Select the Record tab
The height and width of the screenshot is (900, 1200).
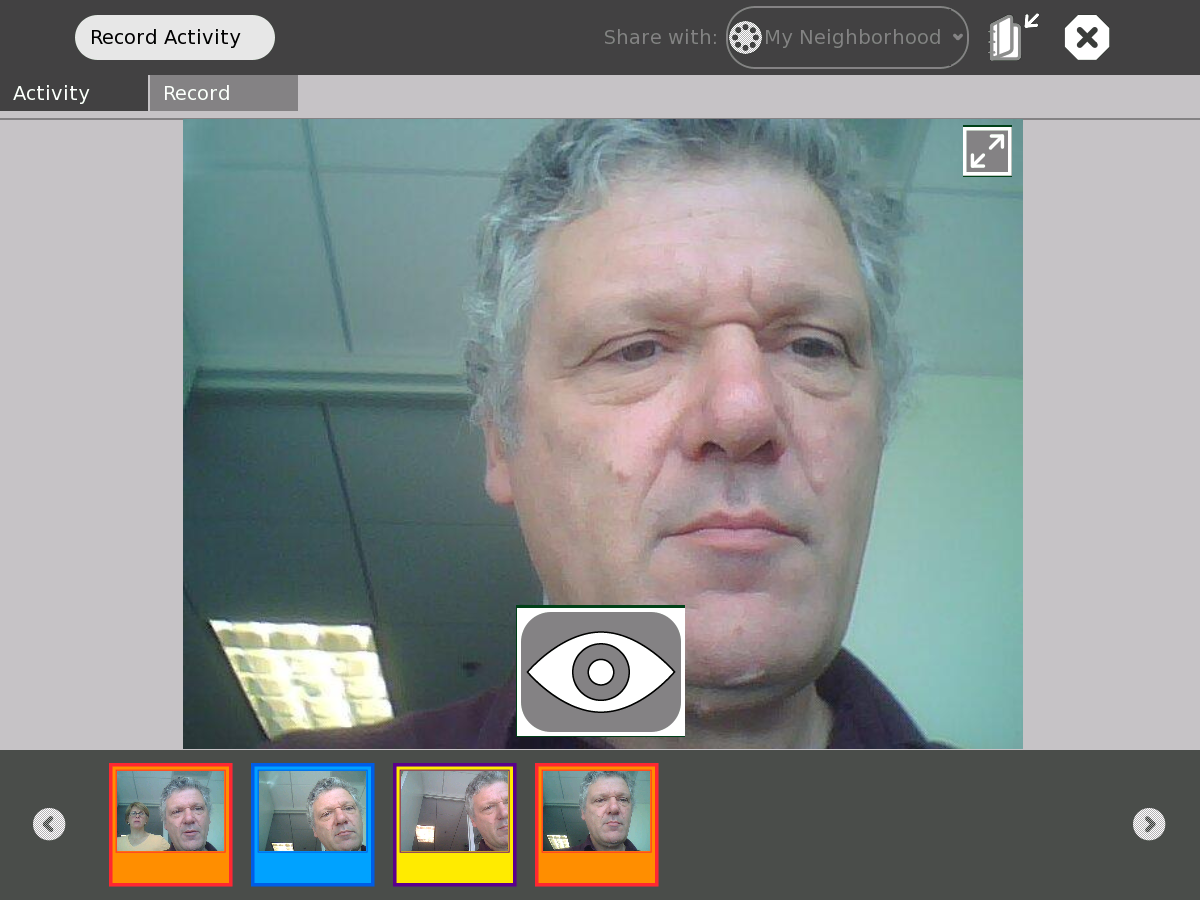tap(223, 93)
